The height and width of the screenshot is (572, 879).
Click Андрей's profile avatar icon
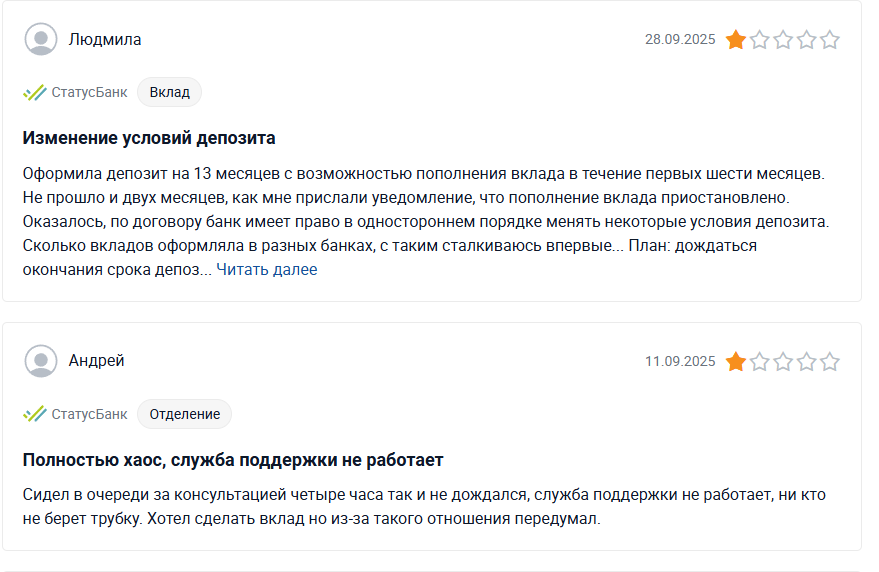(x=41, y=361)
